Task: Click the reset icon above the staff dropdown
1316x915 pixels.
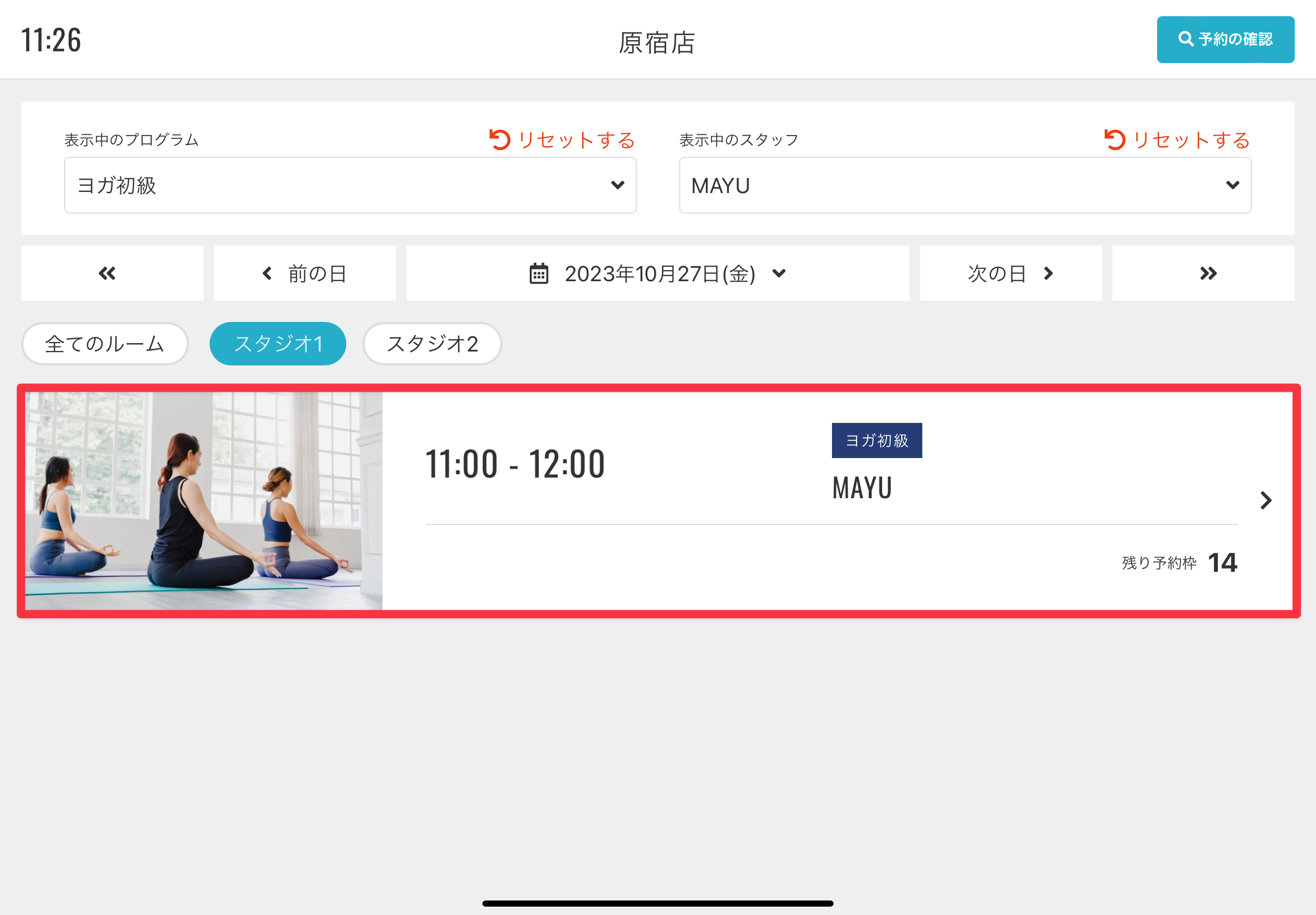Action: (1114, 139)
